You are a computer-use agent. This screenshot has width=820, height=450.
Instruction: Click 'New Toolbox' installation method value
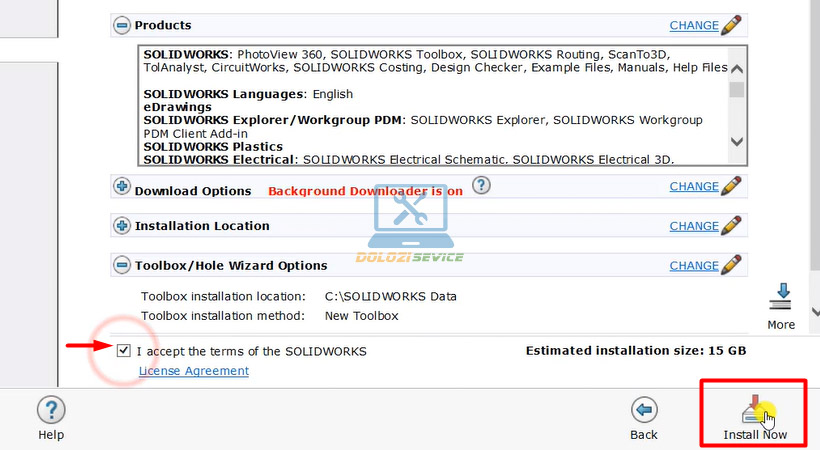click(361, 316)
